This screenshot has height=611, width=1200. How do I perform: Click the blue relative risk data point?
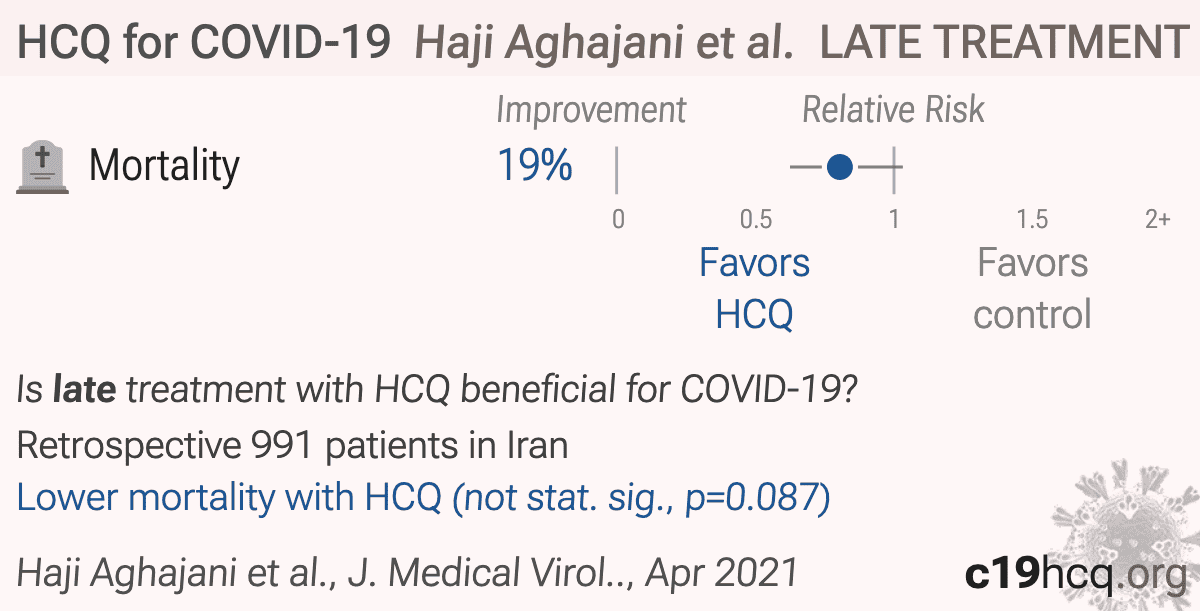(x=840, y=167)
